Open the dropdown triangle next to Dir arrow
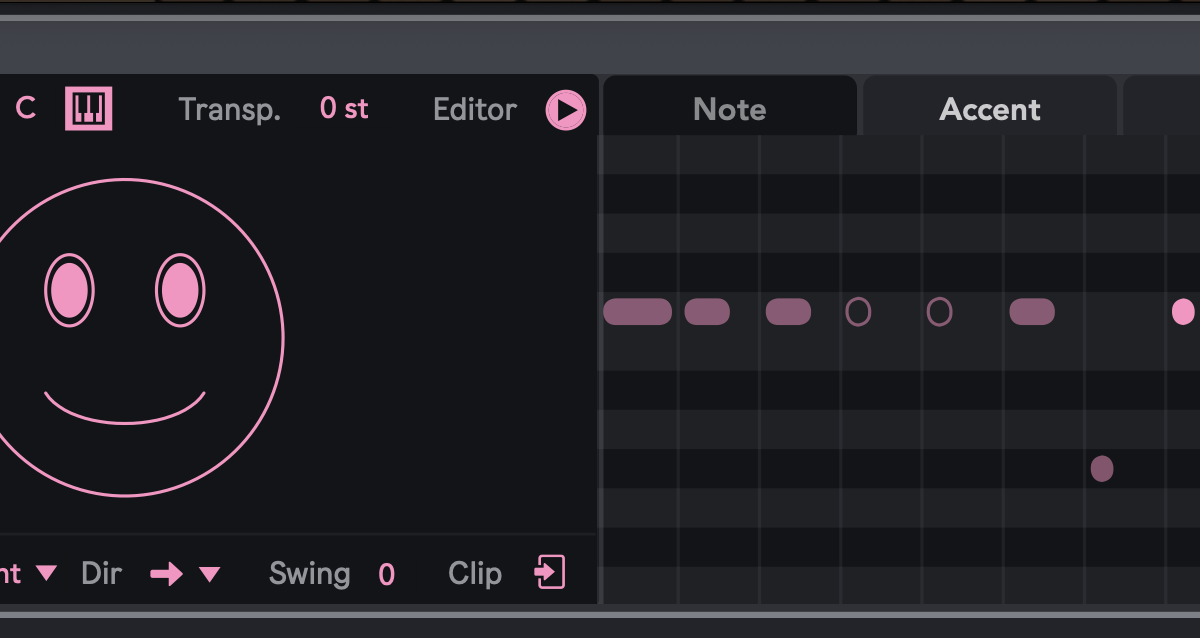1200x638 pixels. pyautogui.click(x=209, y=574)
